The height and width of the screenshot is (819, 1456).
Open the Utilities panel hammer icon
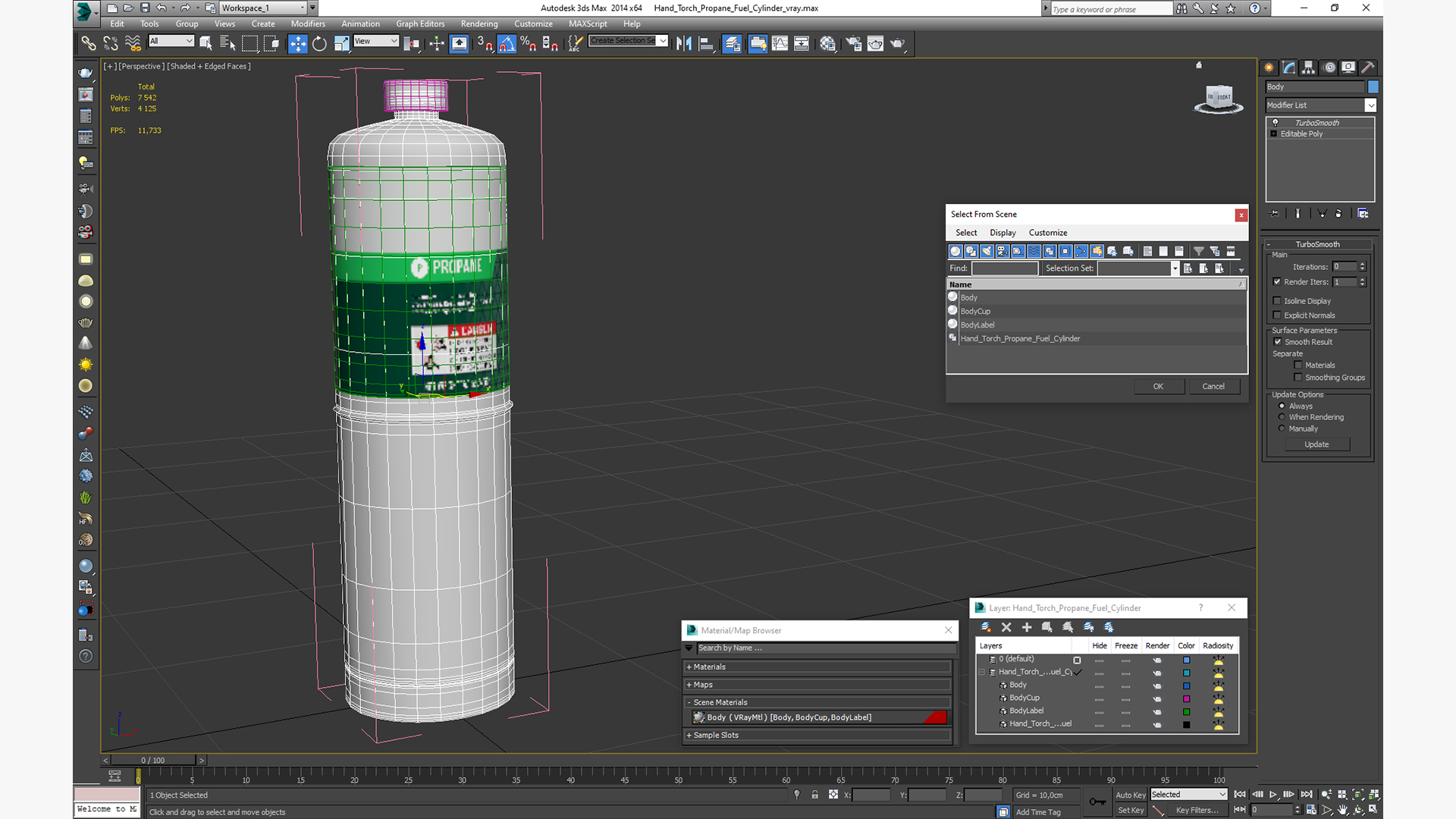(x=1367, y=67)
